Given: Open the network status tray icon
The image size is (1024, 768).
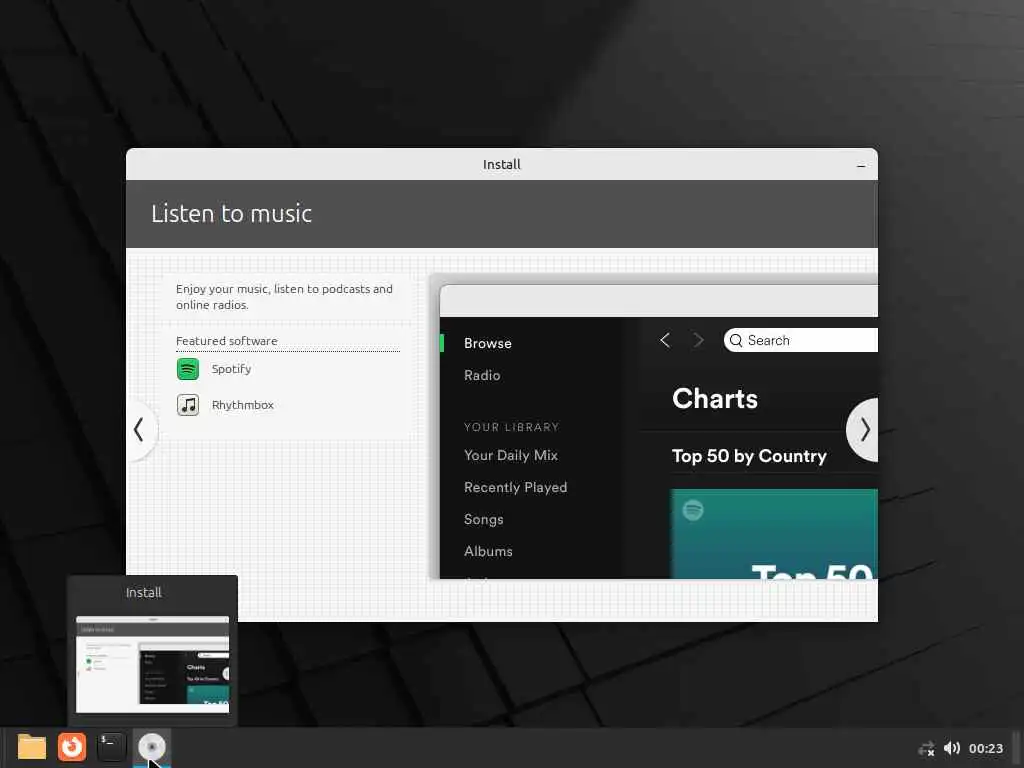Looking at the screenshot, I should 926,748.
